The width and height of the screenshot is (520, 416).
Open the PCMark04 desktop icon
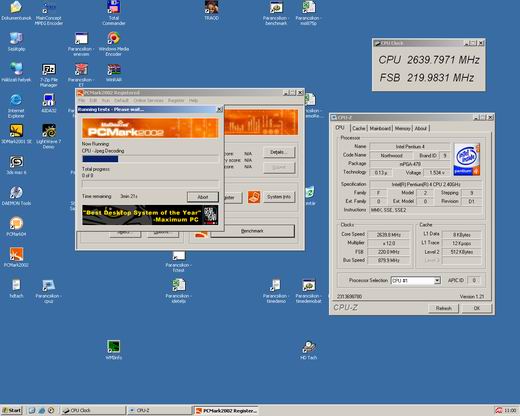(x=16, y=227)
